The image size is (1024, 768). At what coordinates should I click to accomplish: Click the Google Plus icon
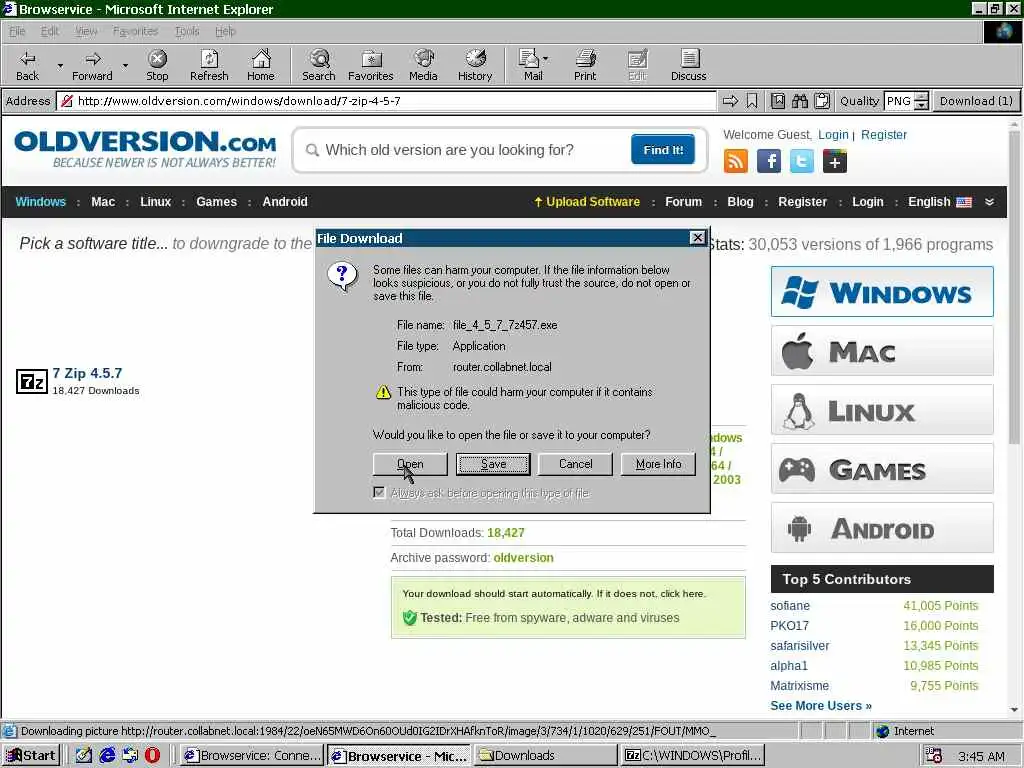point(835,161)
